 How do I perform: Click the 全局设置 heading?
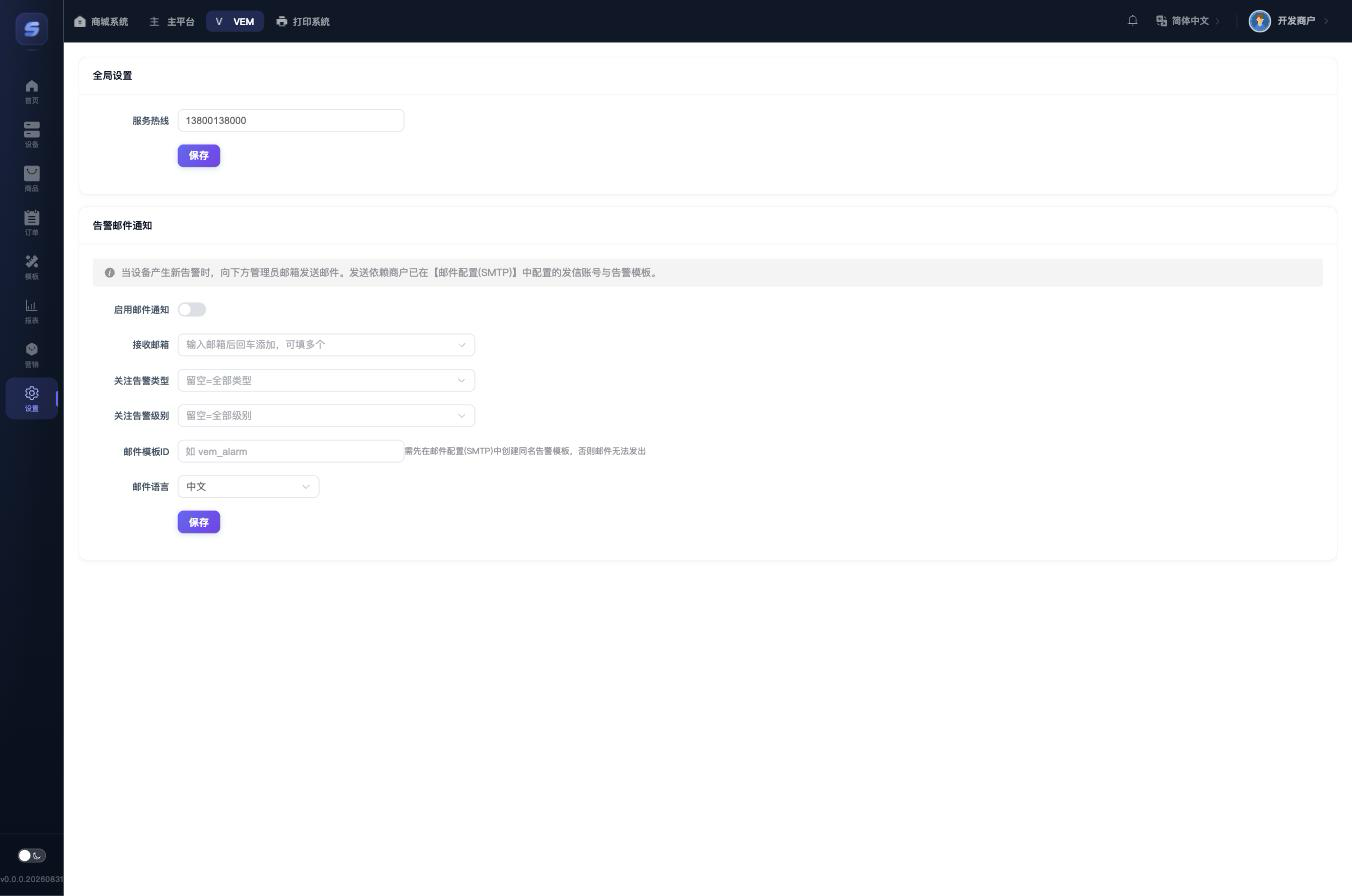tap(112, 76)
